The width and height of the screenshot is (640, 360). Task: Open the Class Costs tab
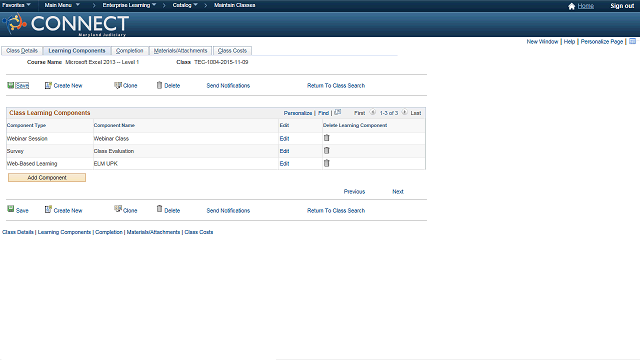point(232,51)
